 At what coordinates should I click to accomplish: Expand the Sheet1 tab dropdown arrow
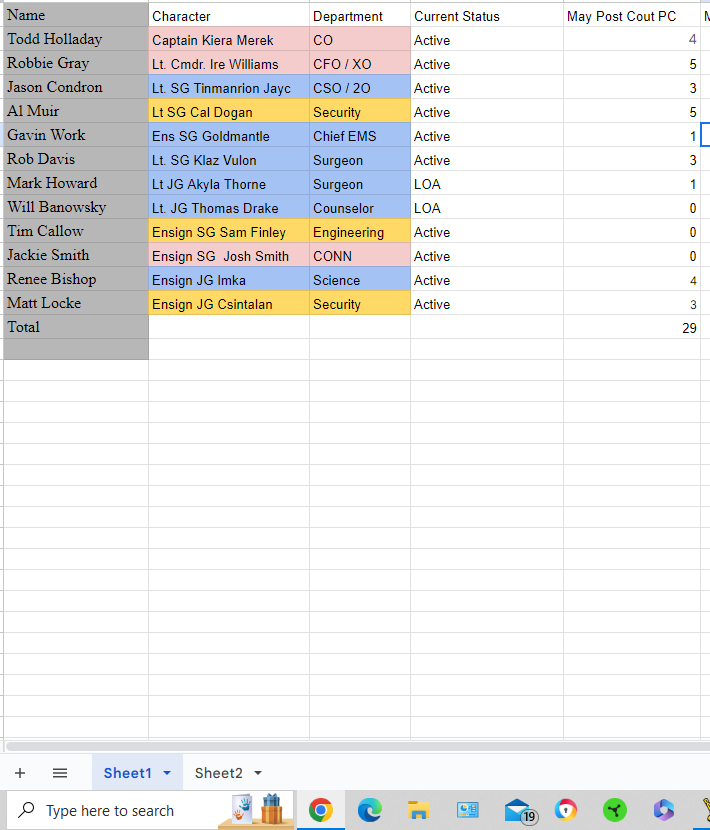point(166,773)
